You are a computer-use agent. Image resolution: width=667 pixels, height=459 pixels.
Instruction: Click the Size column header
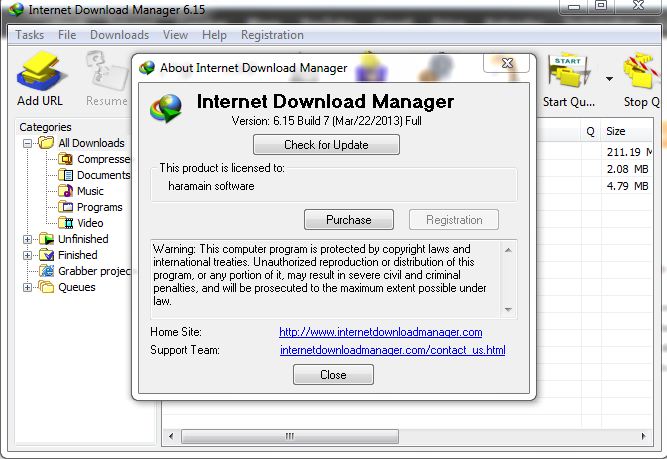coord(627,131)
